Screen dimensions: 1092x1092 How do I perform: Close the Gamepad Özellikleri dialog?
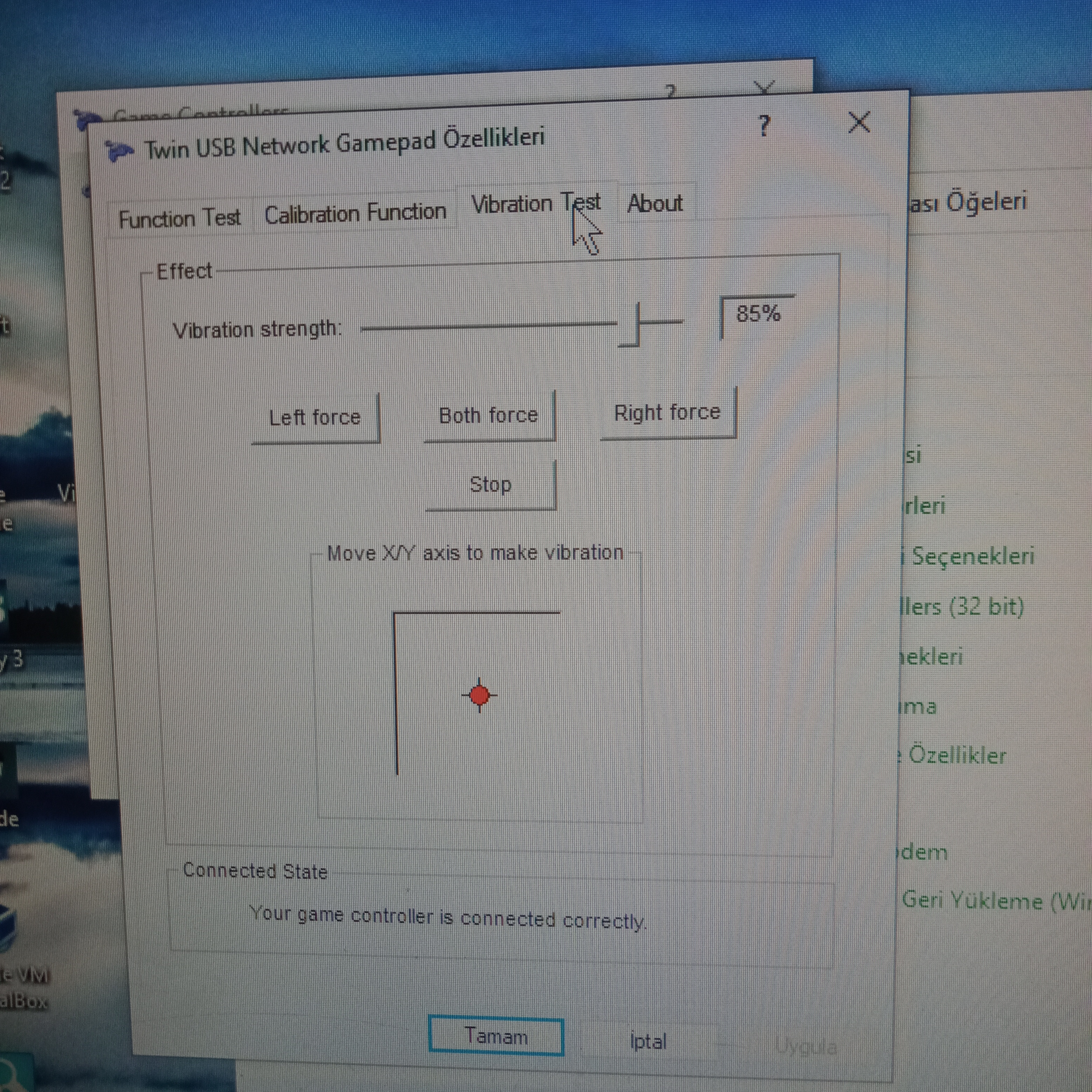click(x=859, y=122)
